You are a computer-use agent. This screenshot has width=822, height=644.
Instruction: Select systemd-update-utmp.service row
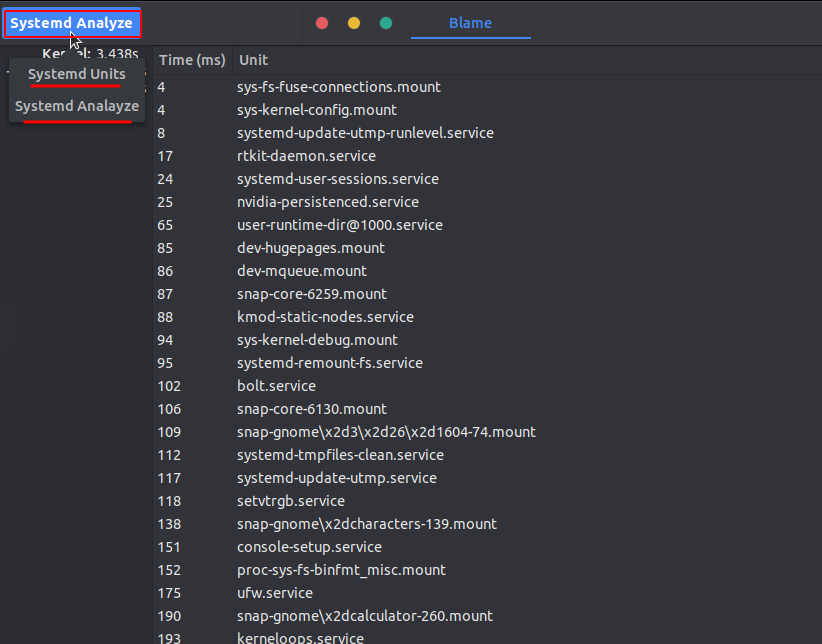click(488, 478)
